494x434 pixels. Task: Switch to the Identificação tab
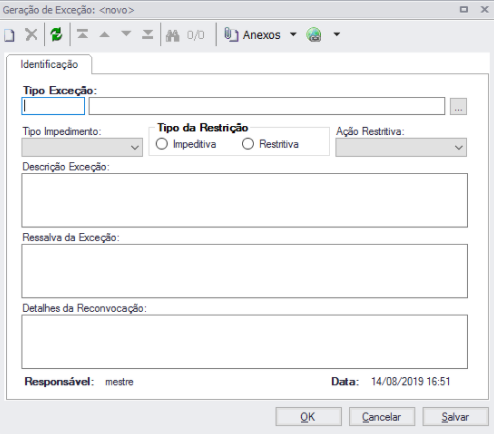coord(49,64)
